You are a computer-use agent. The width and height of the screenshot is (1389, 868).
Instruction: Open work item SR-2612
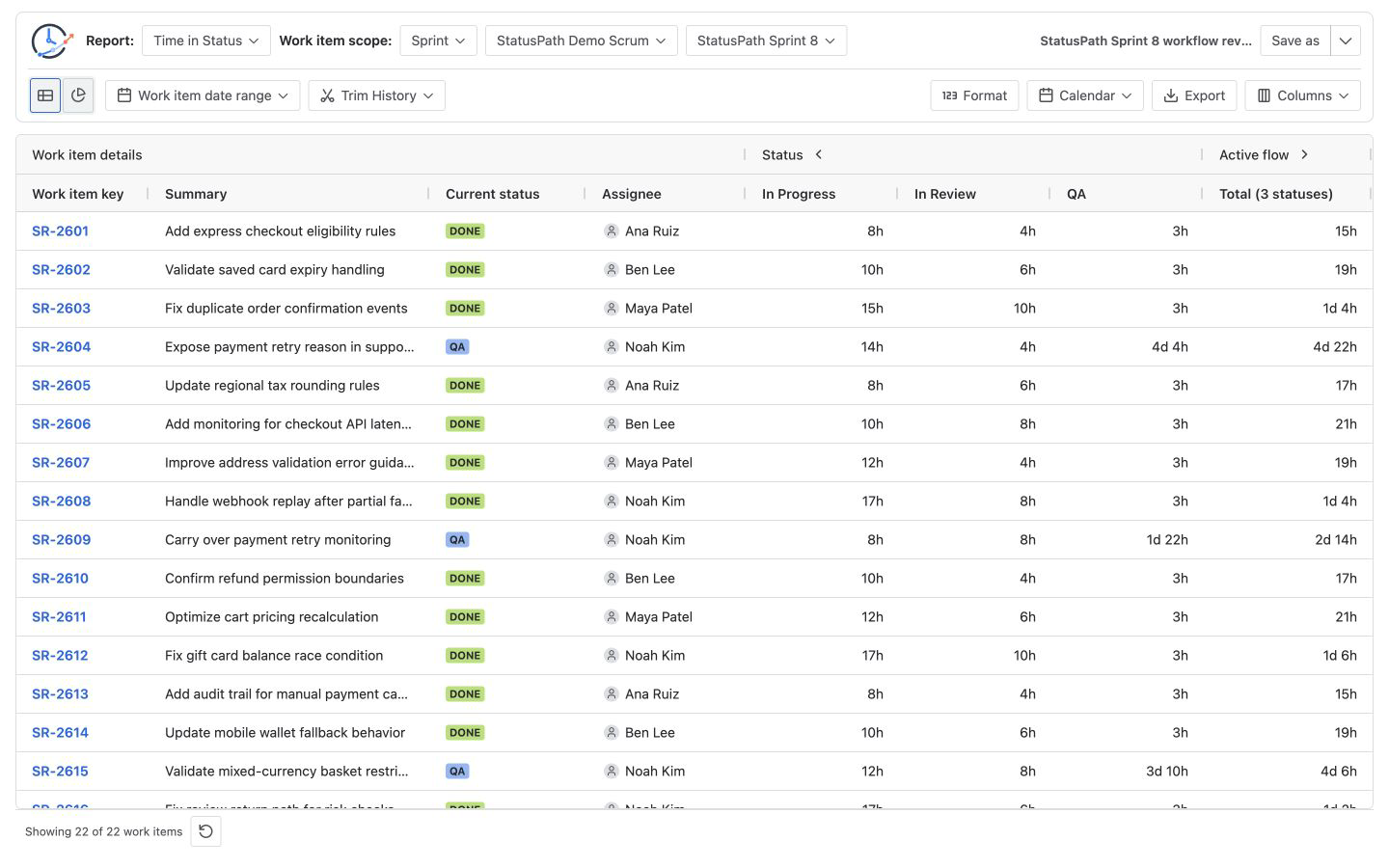pos(60,656)
